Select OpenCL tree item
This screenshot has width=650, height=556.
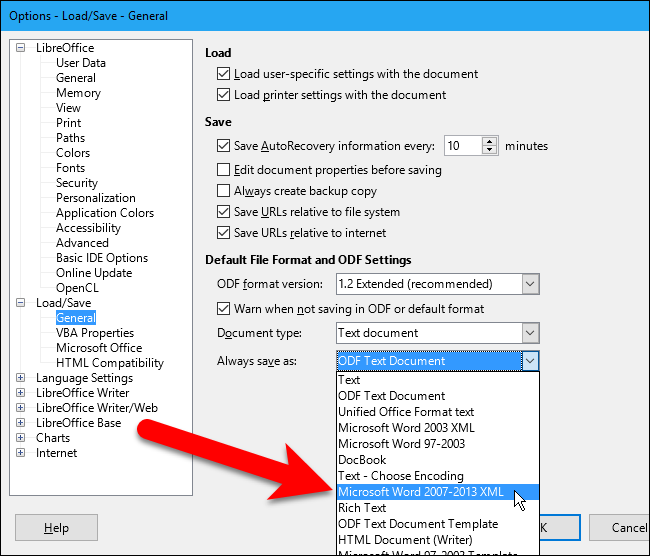tap(78, 288)
